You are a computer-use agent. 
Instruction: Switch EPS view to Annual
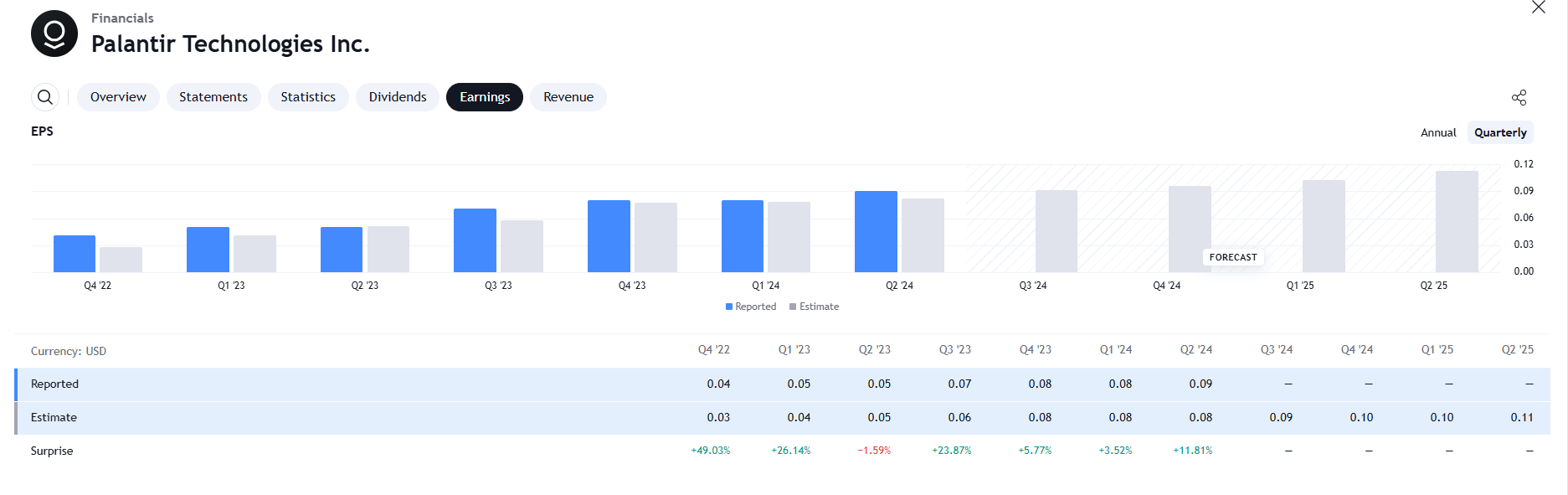1438,132
